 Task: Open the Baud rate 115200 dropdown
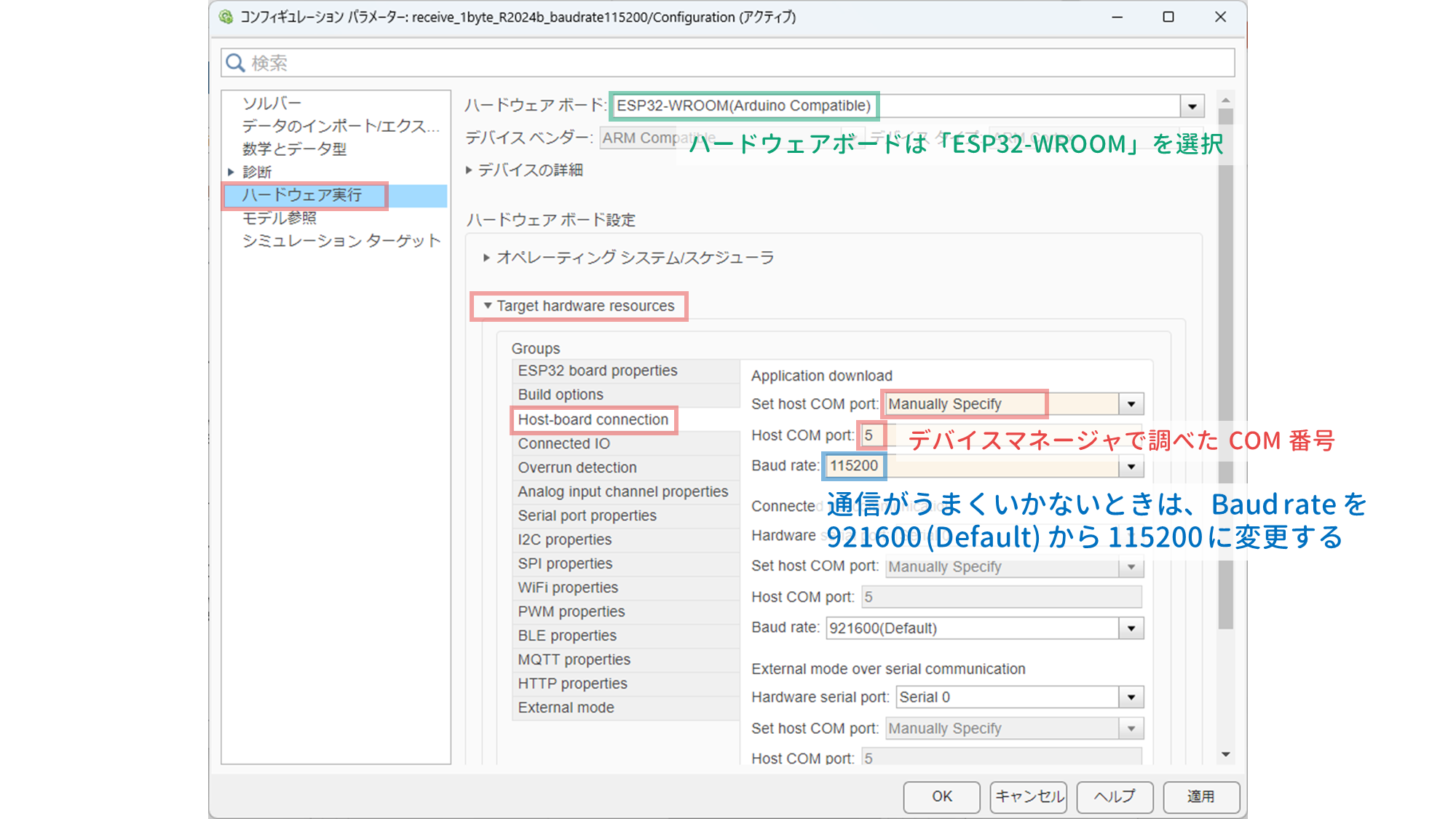pyautogui.click(x=1131, y=467)
